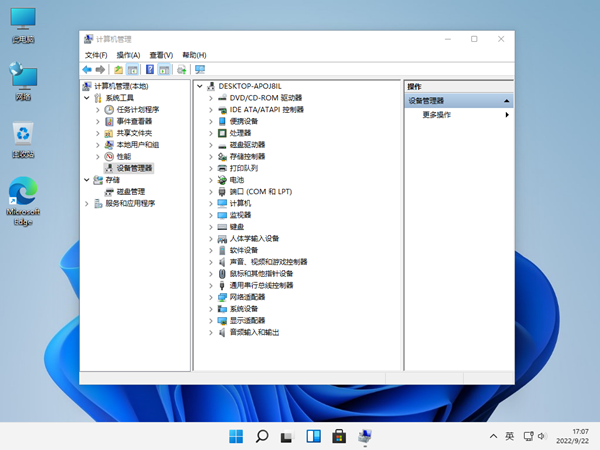
Task: Open the Windows Start button
Action: click(x=236, y=436)
